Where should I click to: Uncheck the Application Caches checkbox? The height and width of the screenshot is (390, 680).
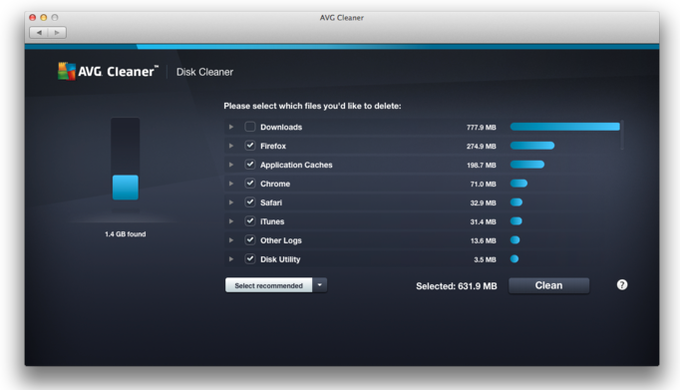coord(250,164)
